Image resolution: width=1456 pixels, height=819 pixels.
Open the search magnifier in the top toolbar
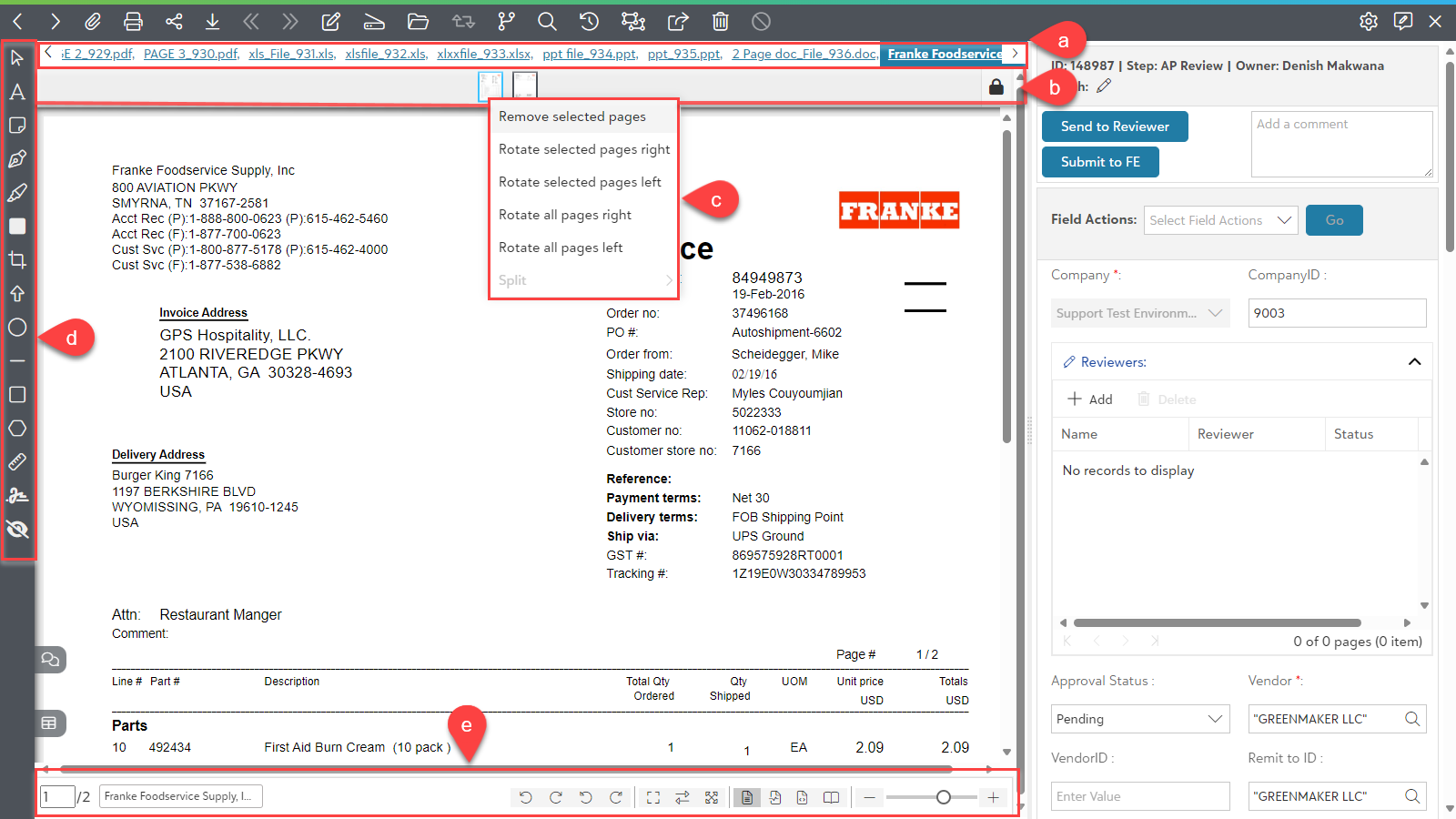tap(547, 21)
